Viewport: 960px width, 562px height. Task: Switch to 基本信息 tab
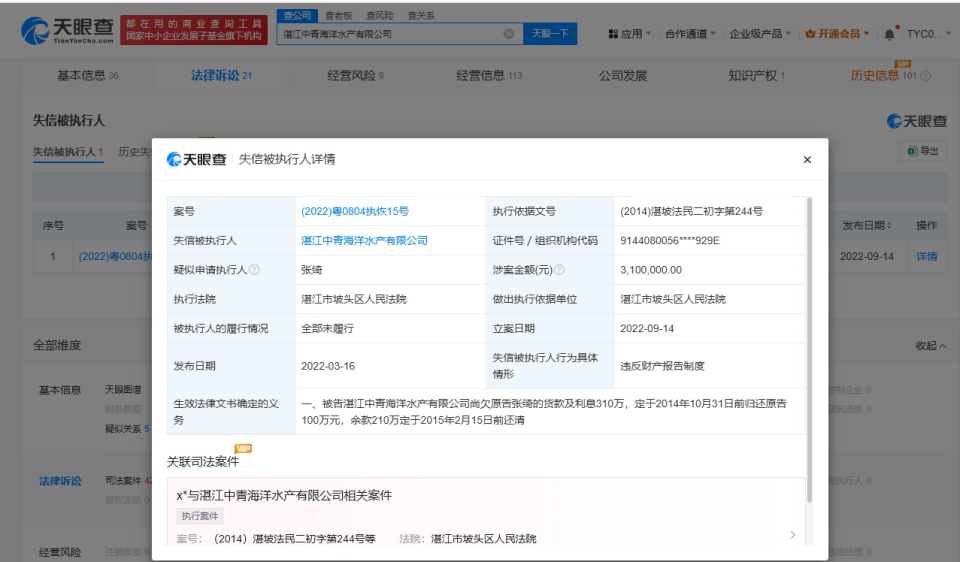tap(88, 76)
